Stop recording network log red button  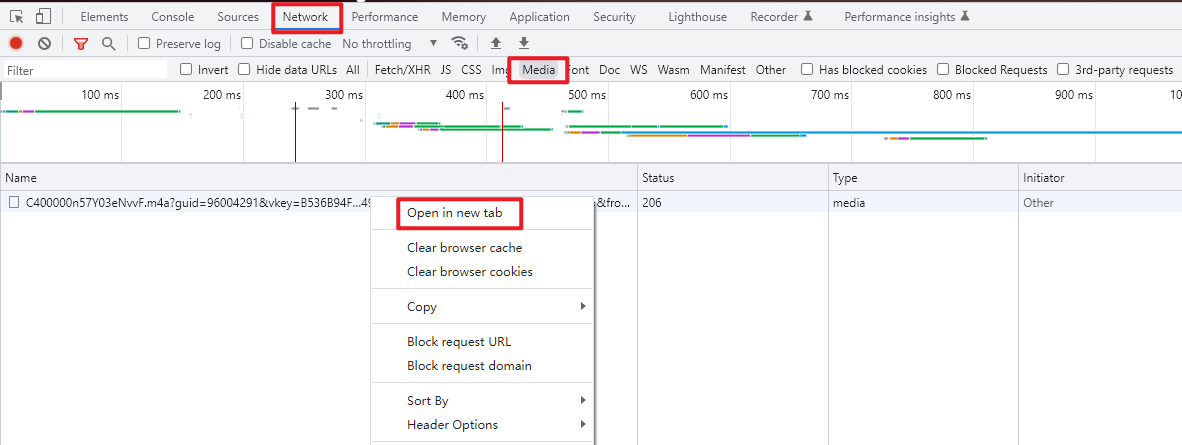click(x=16, y=44)
